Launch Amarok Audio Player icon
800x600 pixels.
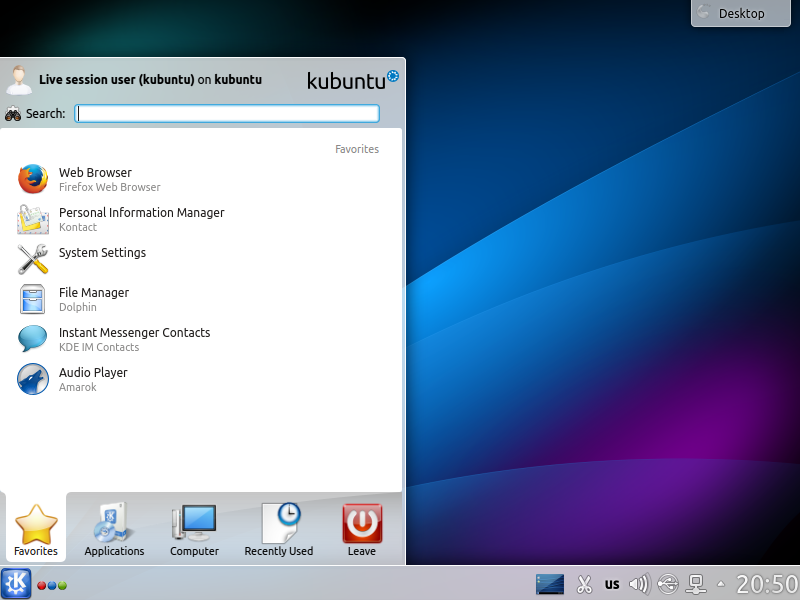tap(33, 379)
